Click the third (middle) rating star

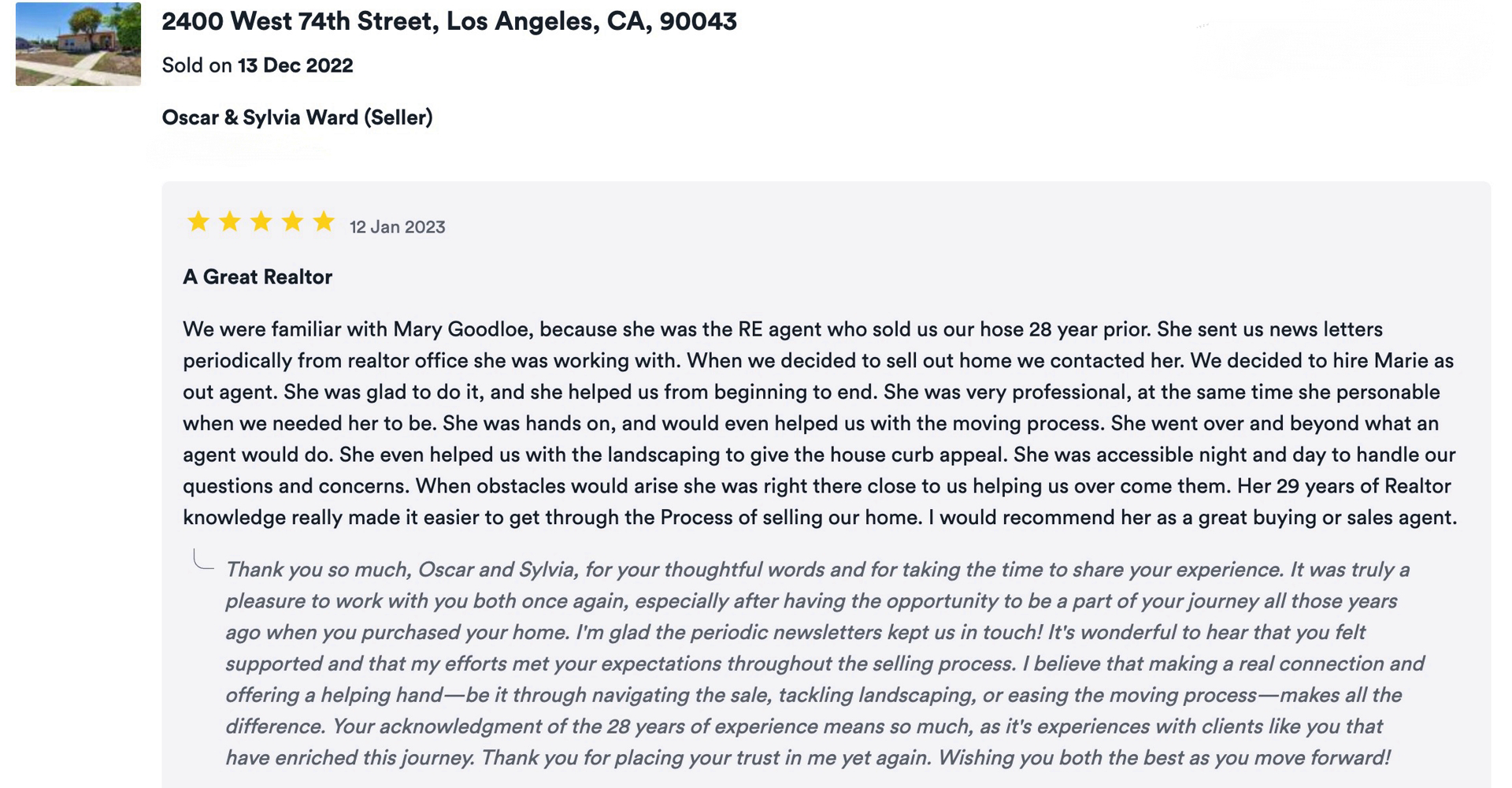pyautogui.click(x=261, y=222)
